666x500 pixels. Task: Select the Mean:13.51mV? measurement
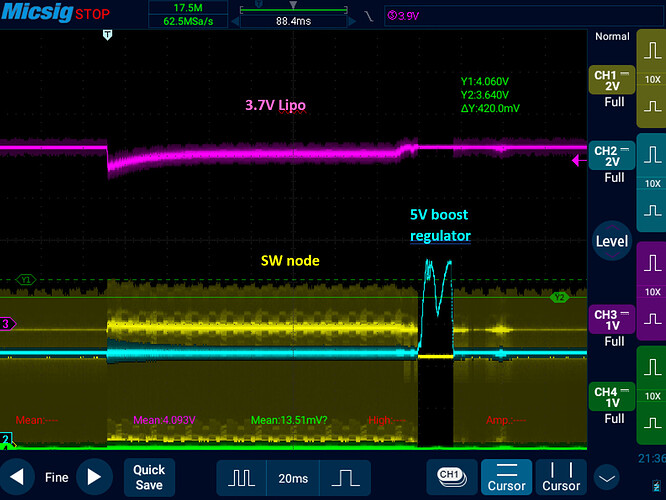(289, 420)
